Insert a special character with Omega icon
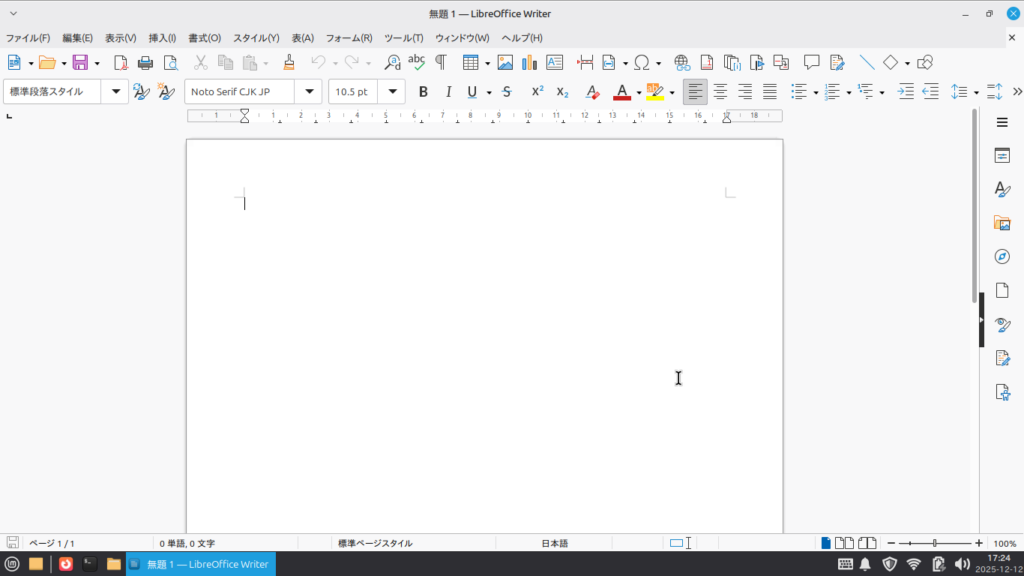 (641, 63)
